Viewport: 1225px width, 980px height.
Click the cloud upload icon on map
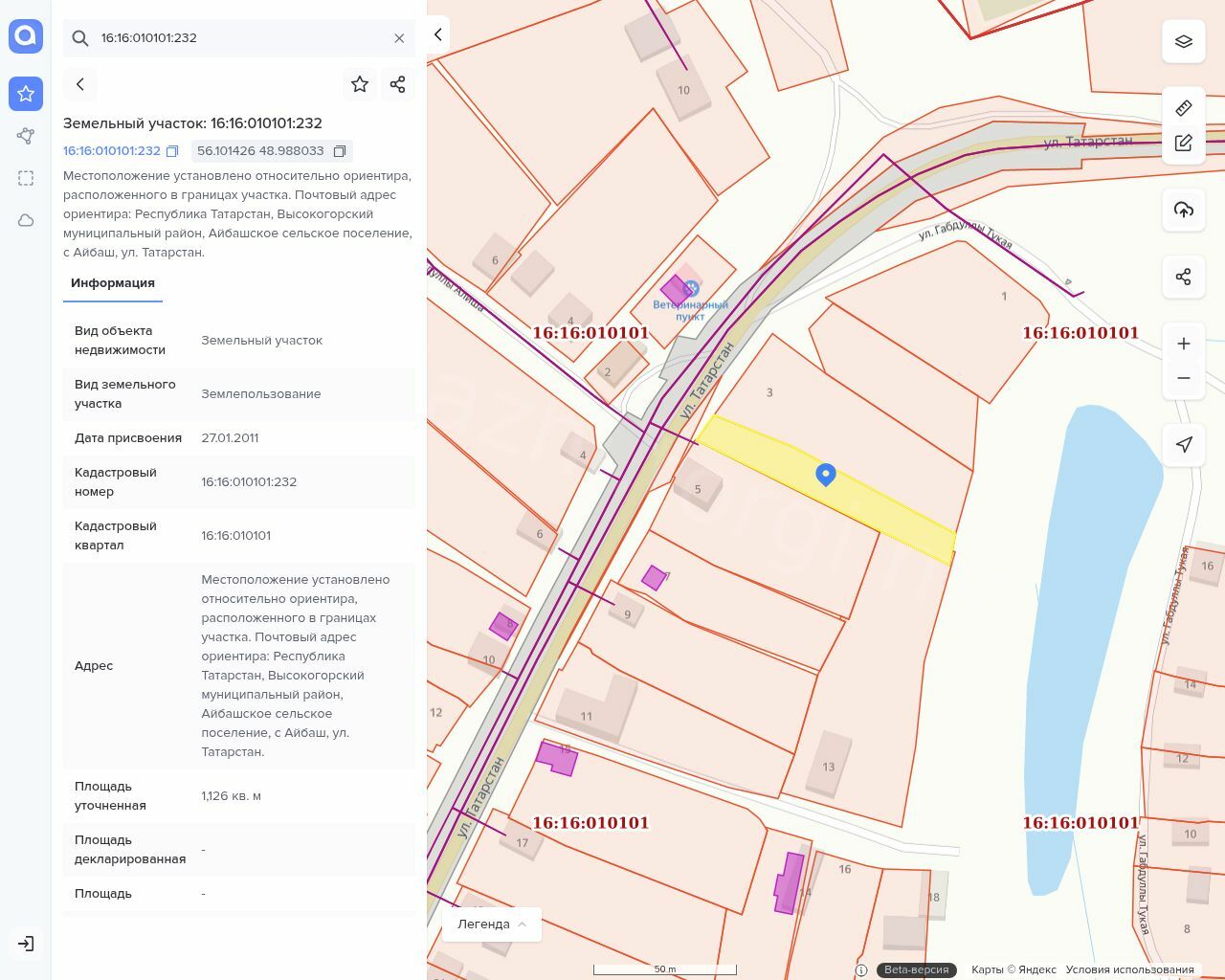[1184, 210]
